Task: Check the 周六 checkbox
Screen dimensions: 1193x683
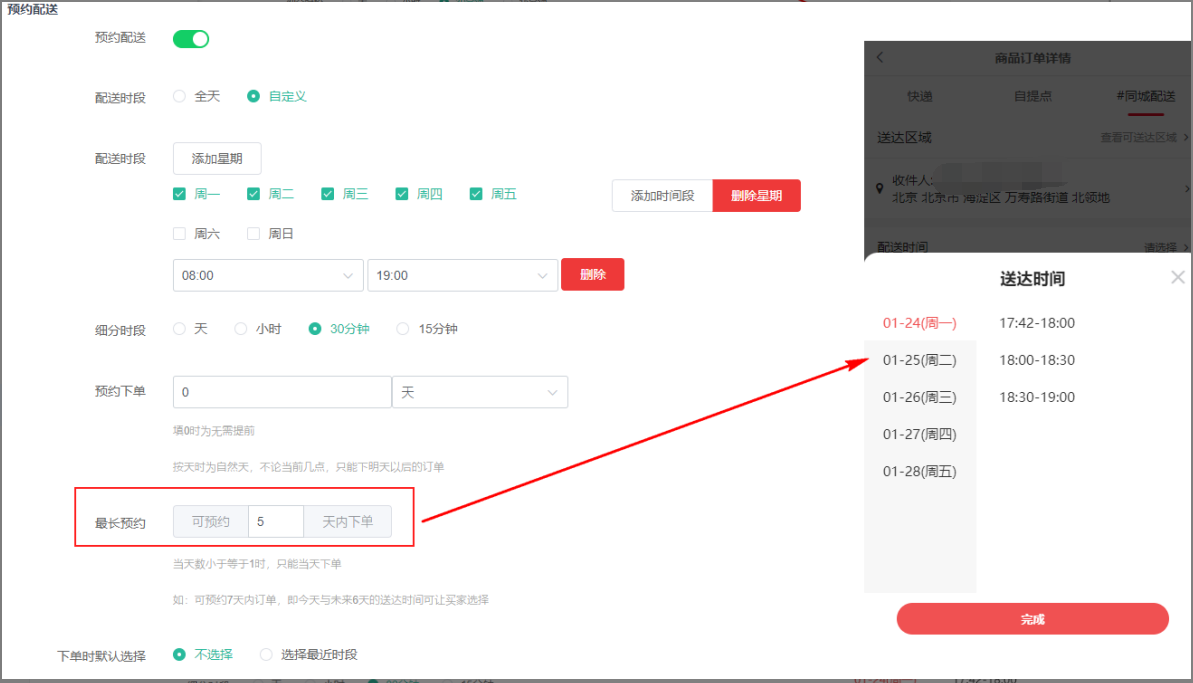Action: click(x=180, y=234)
